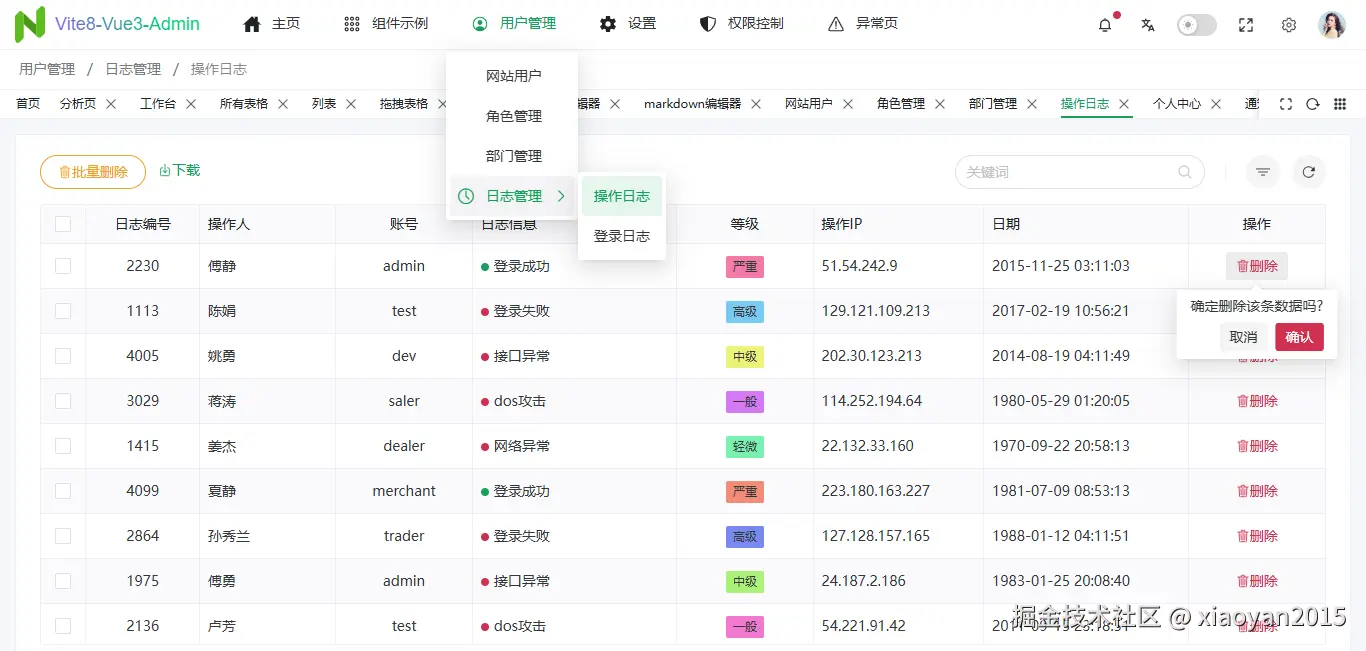Close the 拖拽表格 tab
This screenshot has width=1366, height=651.
pos(443,104)
